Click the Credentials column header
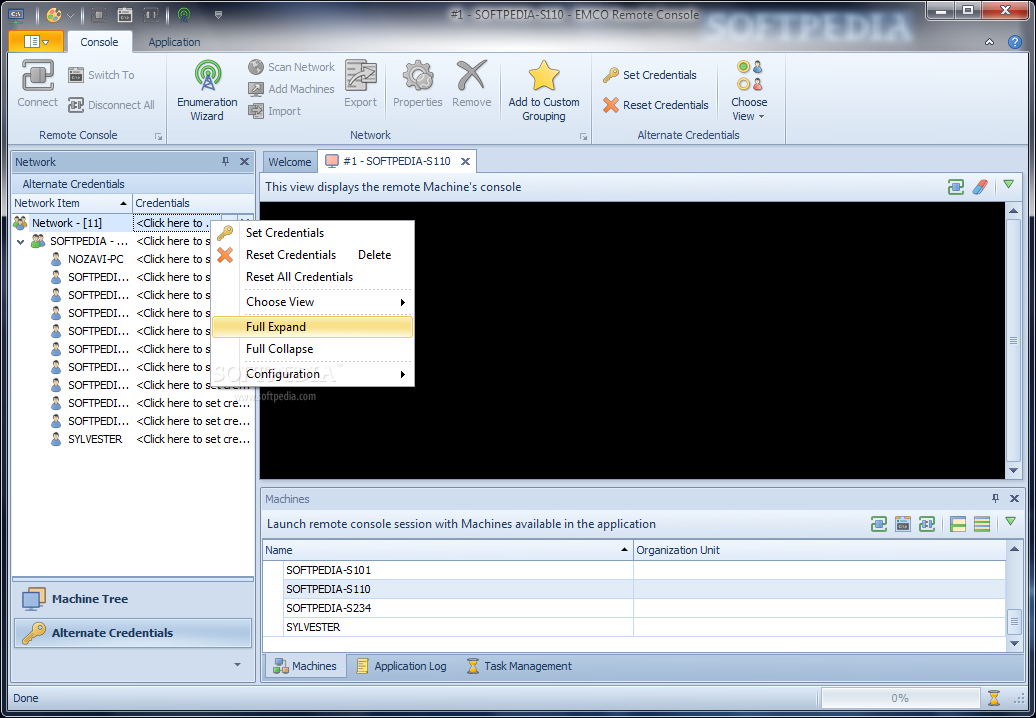This screenshot has width=1036, height=718. [x=193, y=203]
